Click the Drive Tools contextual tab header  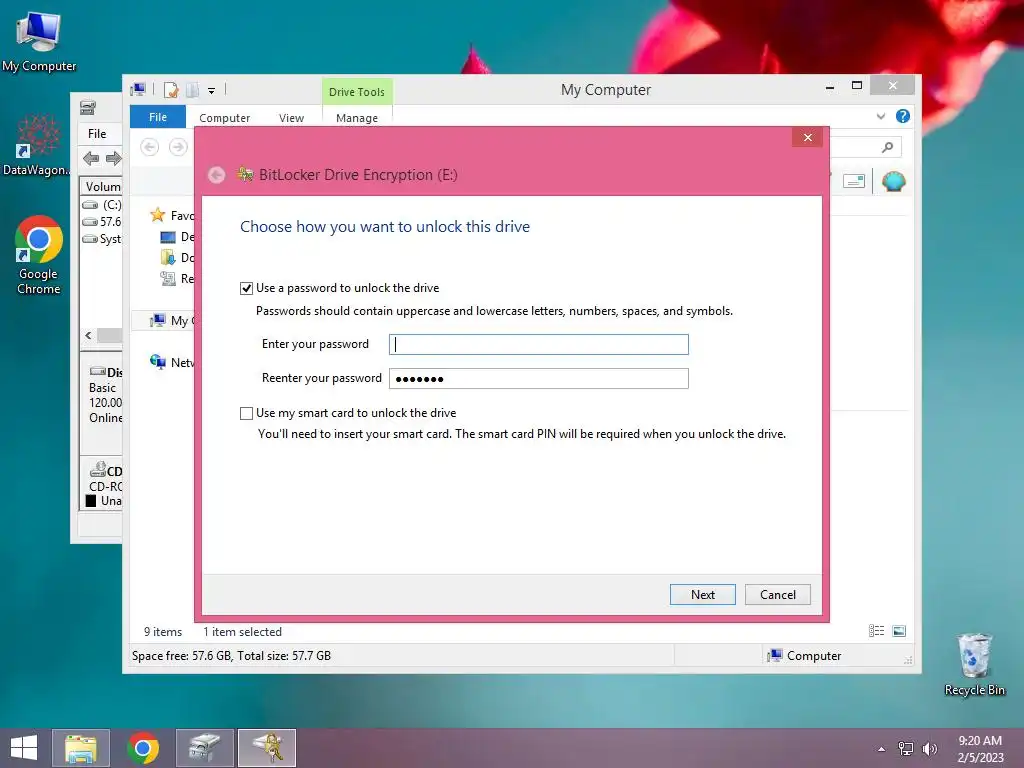[357, 92]
